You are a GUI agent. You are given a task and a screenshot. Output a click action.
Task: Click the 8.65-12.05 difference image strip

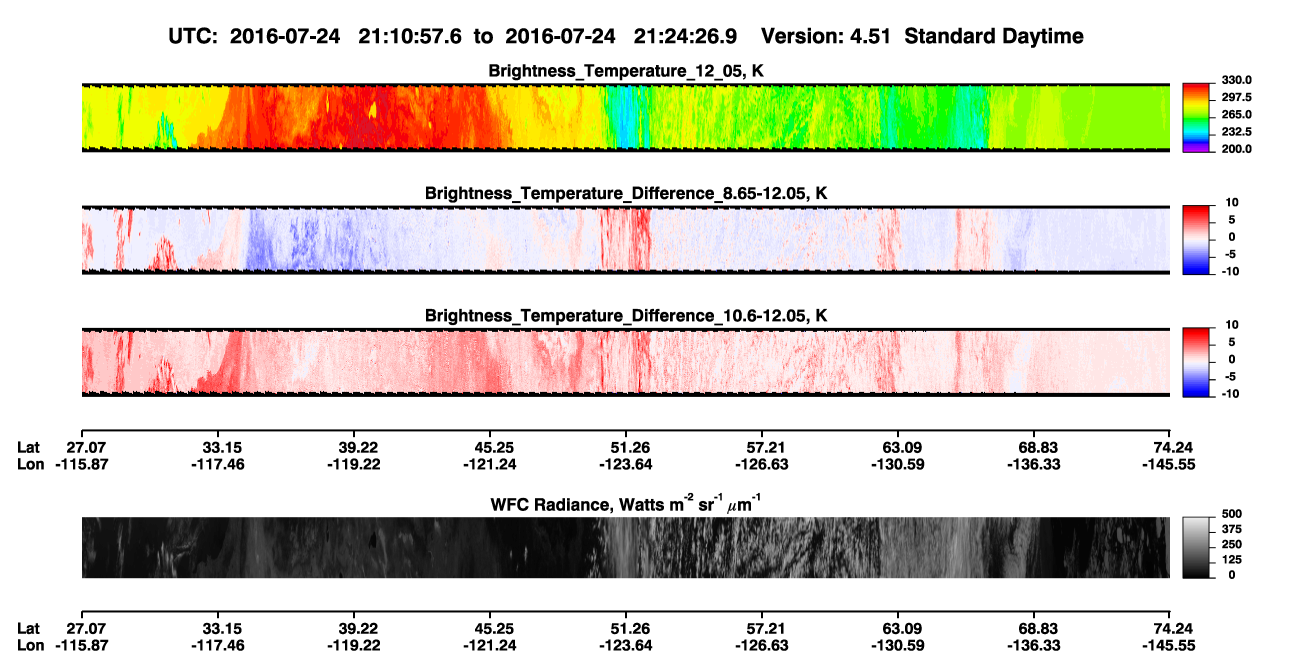[625, 240]
